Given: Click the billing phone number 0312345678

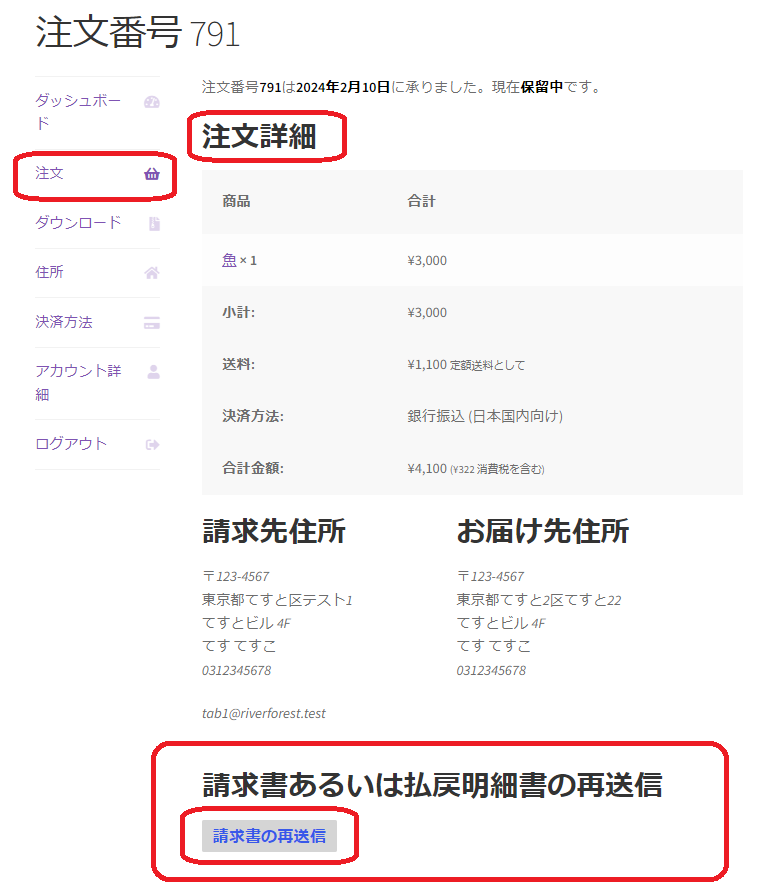Looking at the screenshot, I should (x=237, y=671).
